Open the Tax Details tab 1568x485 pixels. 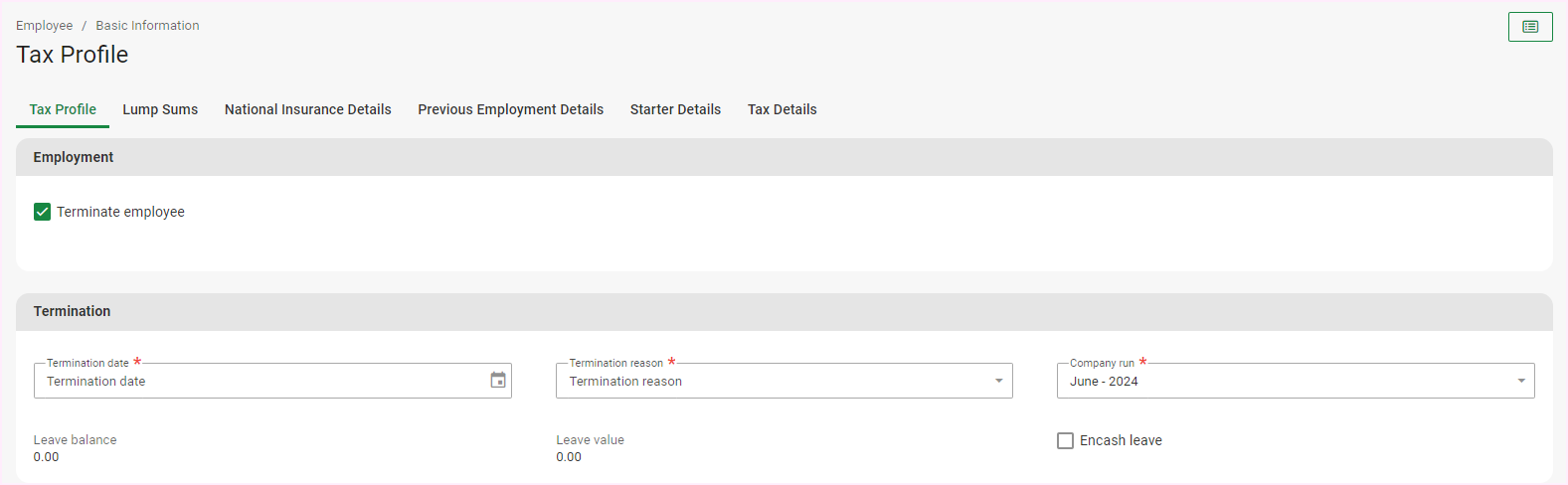tap(782, 109)
